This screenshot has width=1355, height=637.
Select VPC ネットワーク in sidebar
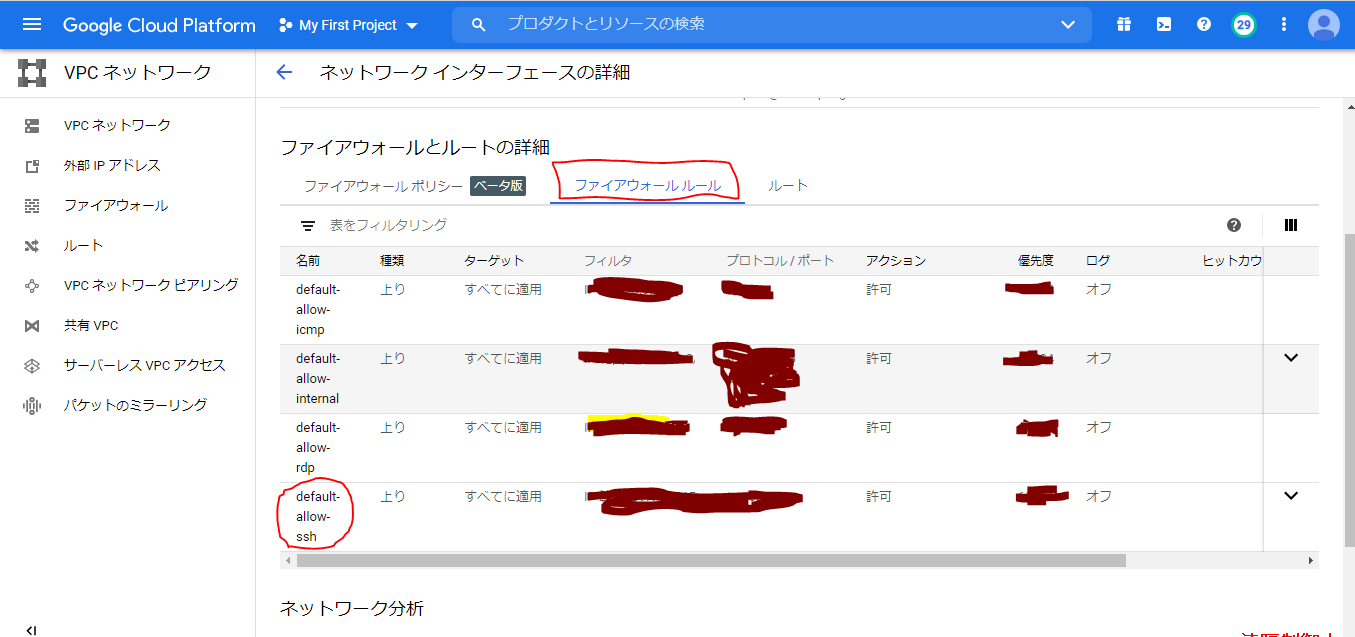tap(117, 125)
